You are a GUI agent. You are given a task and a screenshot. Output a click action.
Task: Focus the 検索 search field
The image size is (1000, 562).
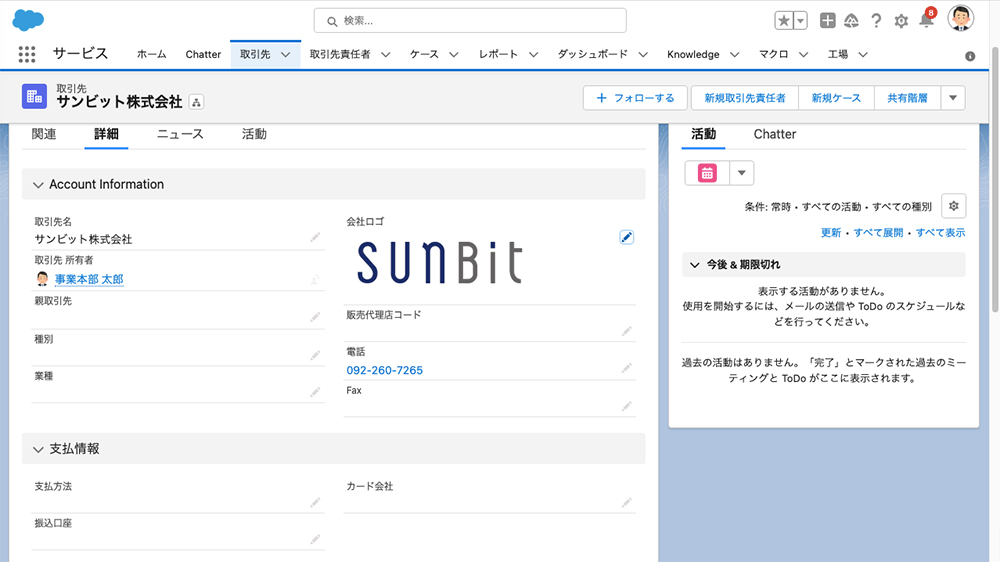click(470, 21)
